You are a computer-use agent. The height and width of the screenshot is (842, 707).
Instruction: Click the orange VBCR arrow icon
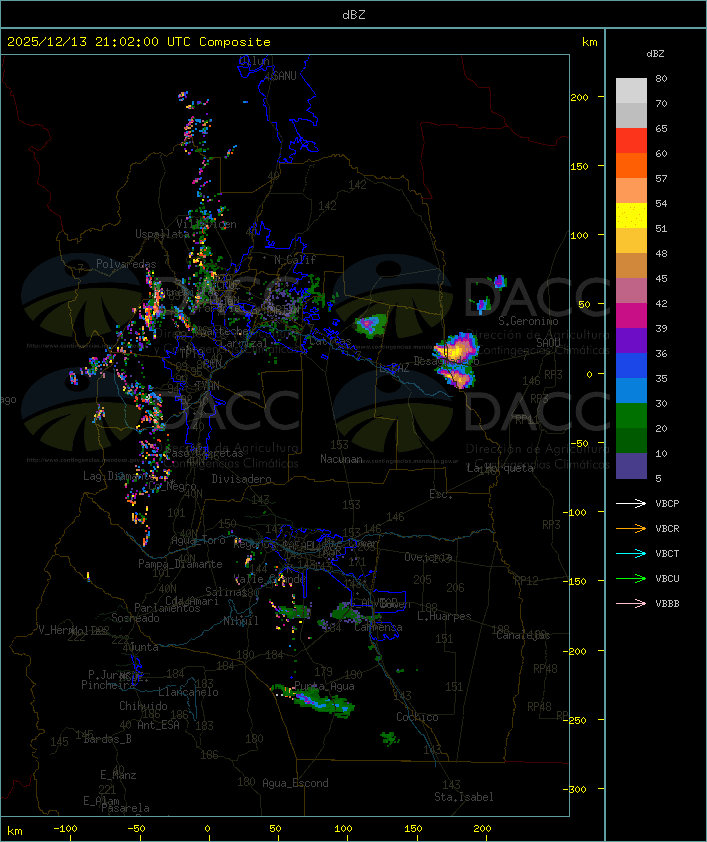coord(631,528)
